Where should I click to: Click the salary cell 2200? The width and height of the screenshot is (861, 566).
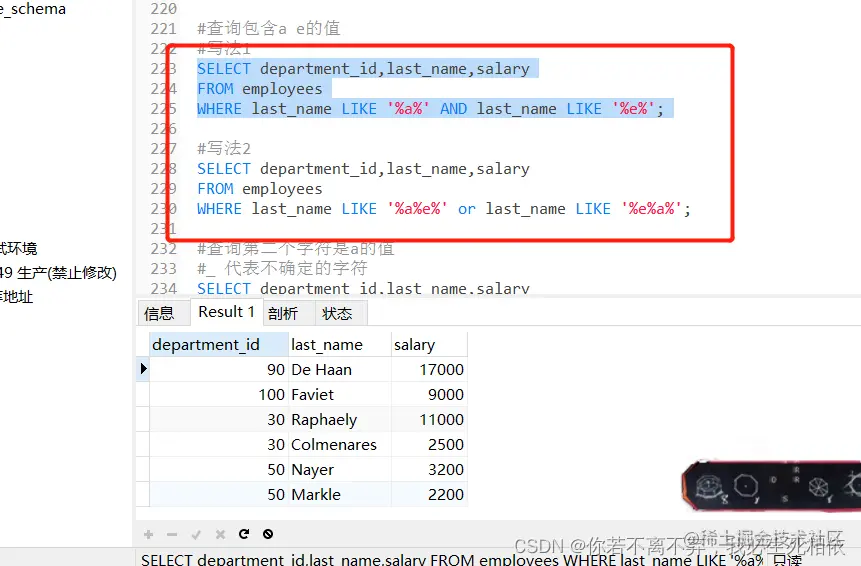pyautogui.click(x=429, y=495)
